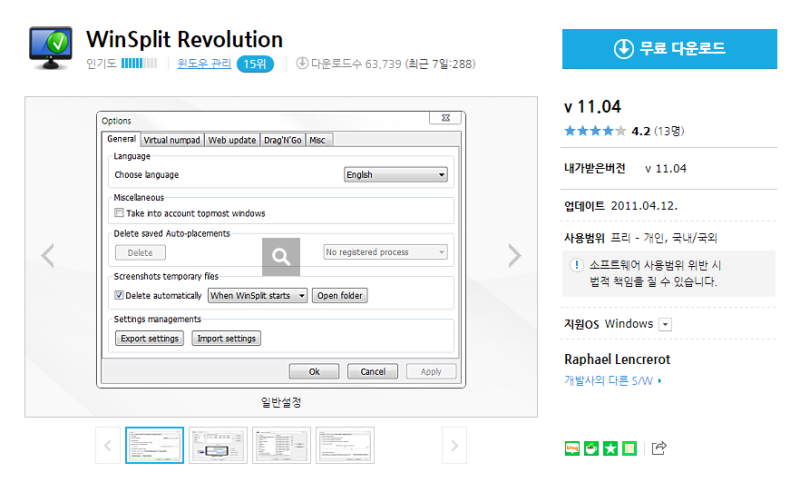The image size is (800, 502).
Task: Go to the next screenshot with the large right arrow
Action: [x=514, y=256]
